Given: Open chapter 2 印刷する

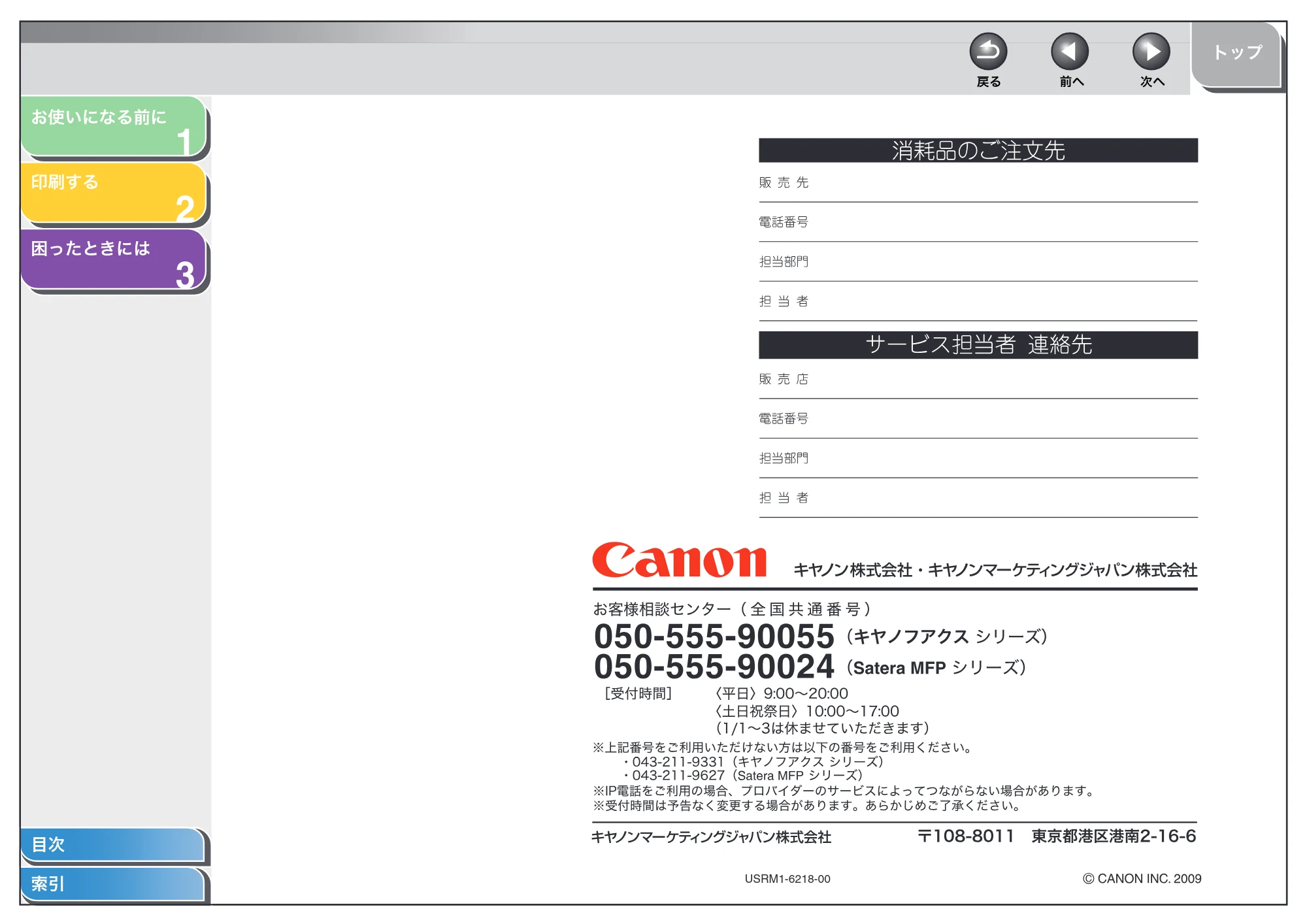Looking at the screenshot, I should pyautogui.click(x=114, y=193).
